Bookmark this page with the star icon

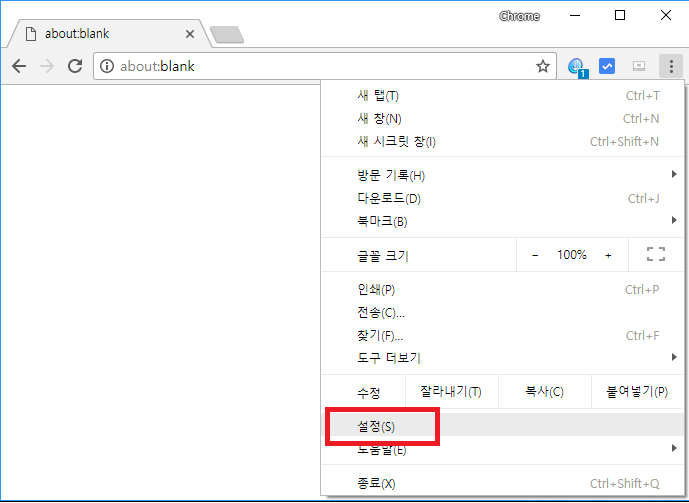tap(543, 66)
